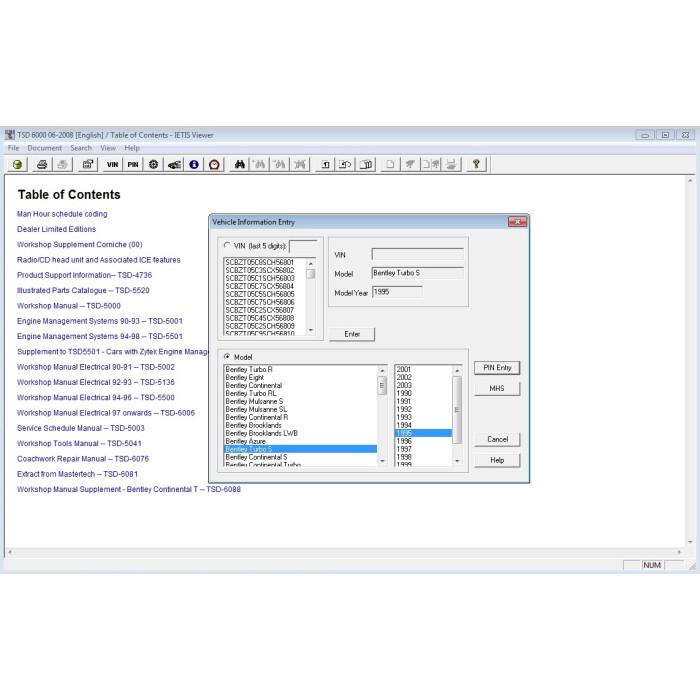Close the Vehicle Information Entry dialog
Image resolution: width=700 pixels, height=700 pixels.
(x=517, y=221)
